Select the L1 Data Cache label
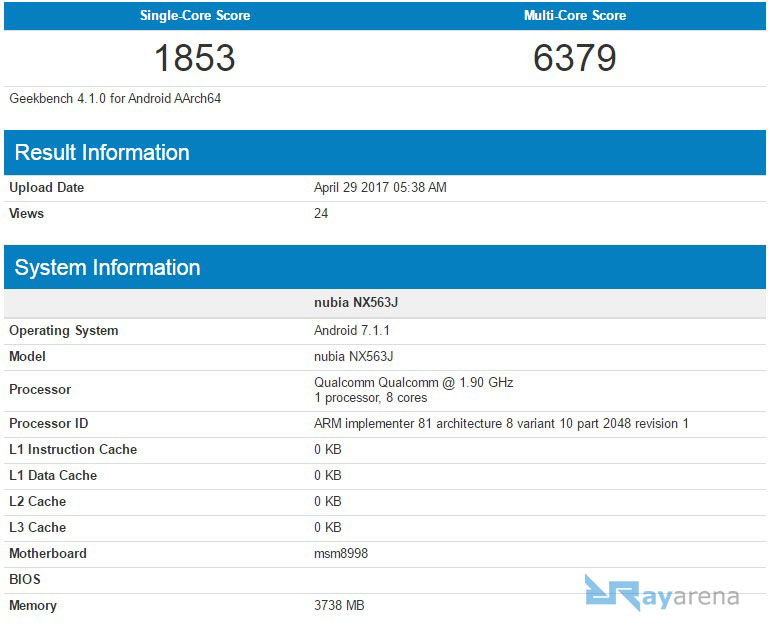The image size is (770, 625). click(x=53, y=476)
